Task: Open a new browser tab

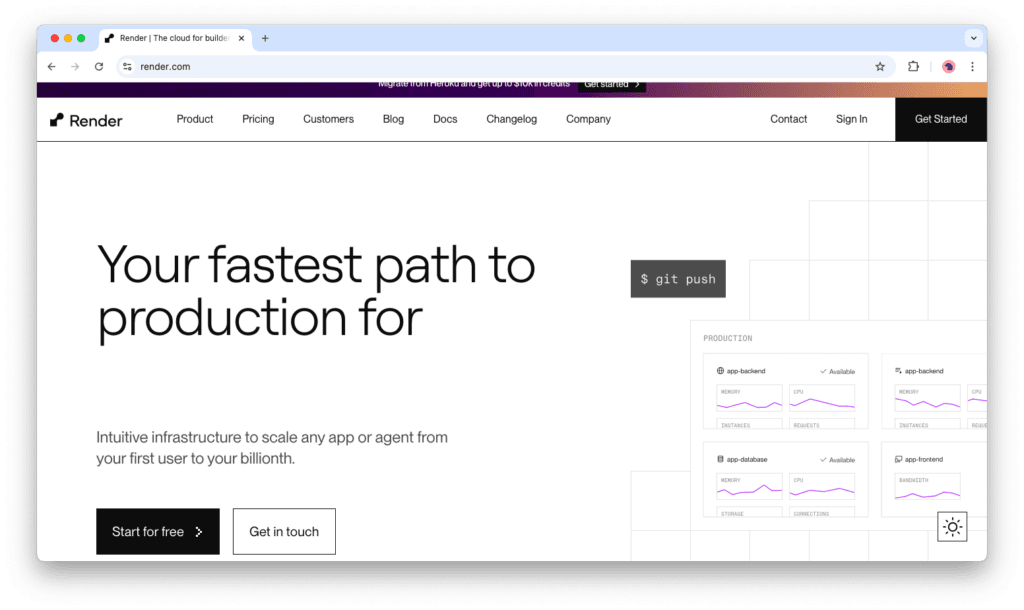Action: [x=265, y=39]
